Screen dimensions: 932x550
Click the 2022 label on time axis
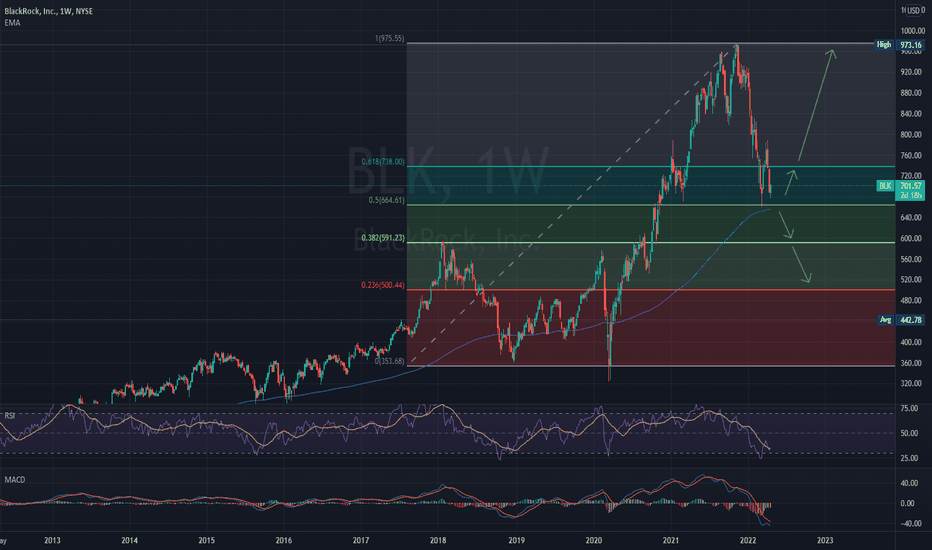[x=747, y=540]
